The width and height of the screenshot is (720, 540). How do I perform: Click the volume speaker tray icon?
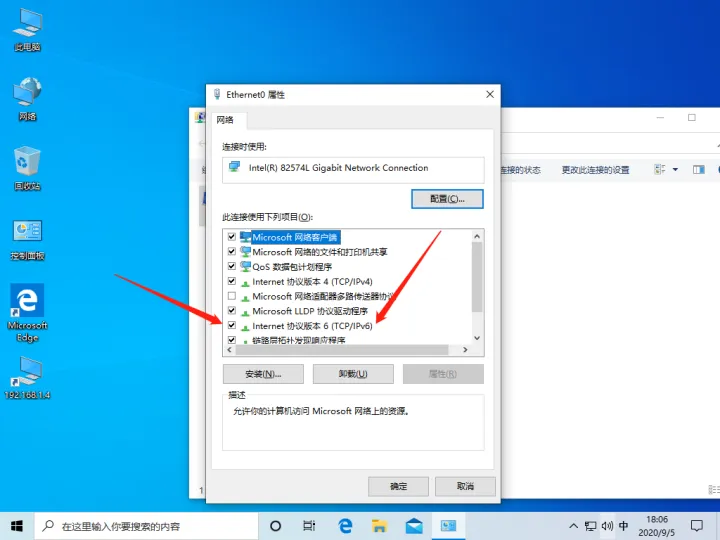click(x=607, y=526)
